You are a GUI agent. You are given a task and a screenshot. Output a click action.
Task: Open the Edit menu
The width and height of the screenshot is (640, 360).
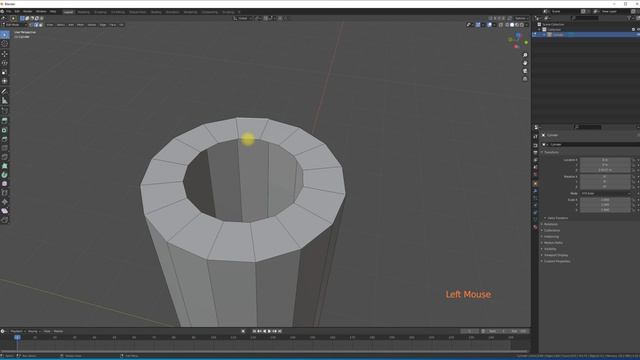click(x=17, y=11)
